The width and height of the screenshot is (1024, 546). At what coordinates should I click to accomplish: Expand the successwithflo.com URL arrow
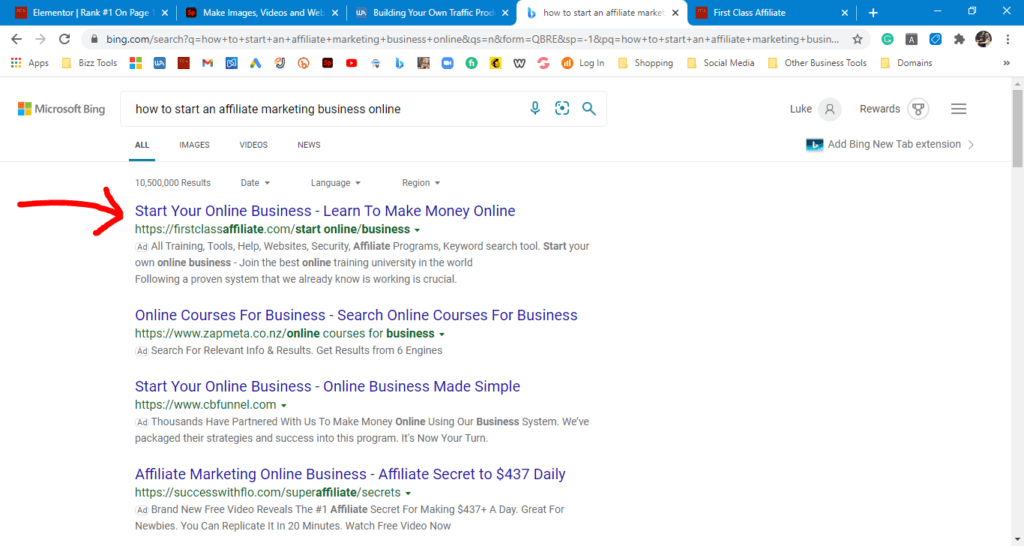[408, 493]
